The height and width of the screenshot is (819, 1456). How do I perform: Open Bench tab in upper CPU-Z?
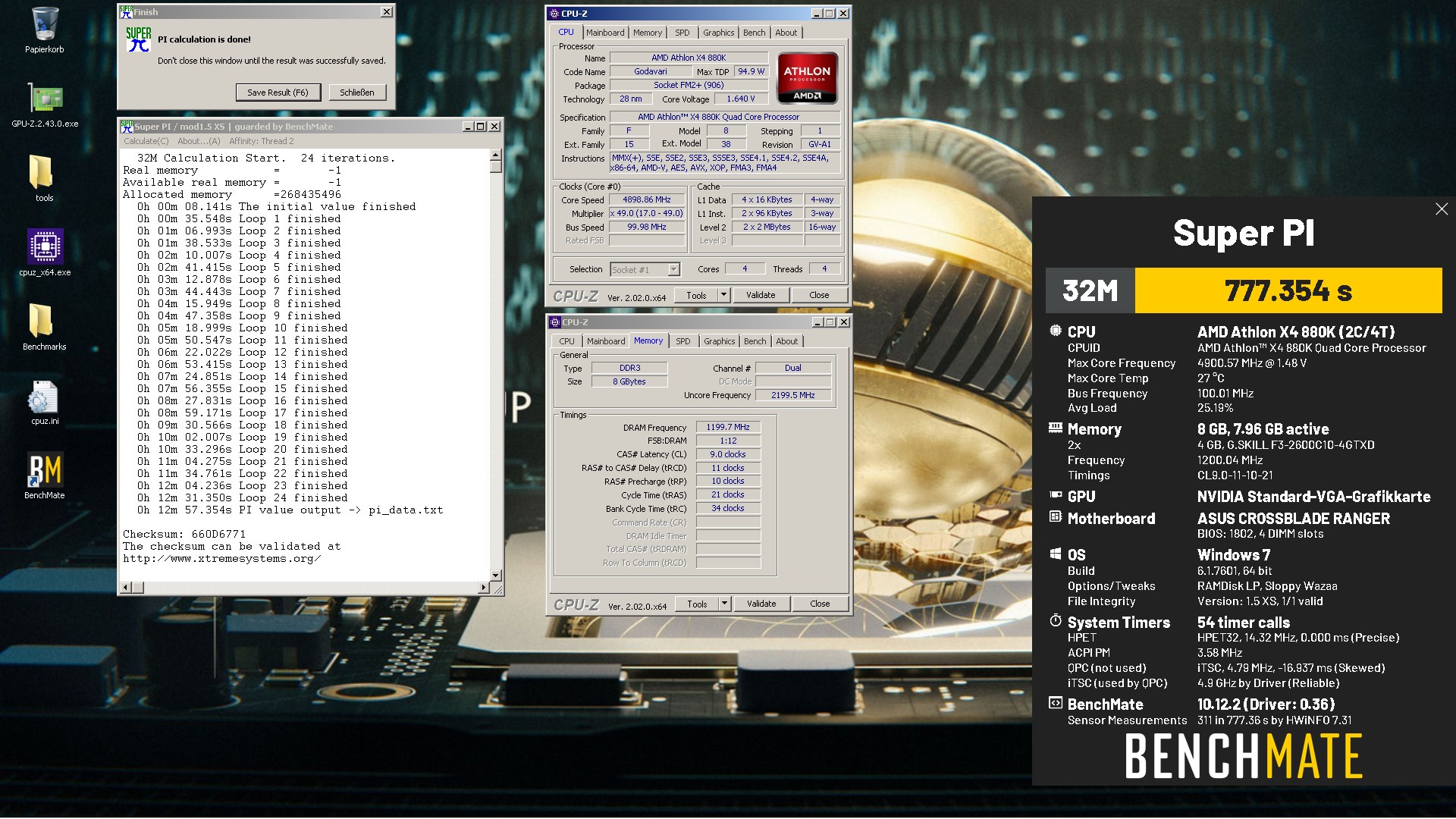pos(754,33)
